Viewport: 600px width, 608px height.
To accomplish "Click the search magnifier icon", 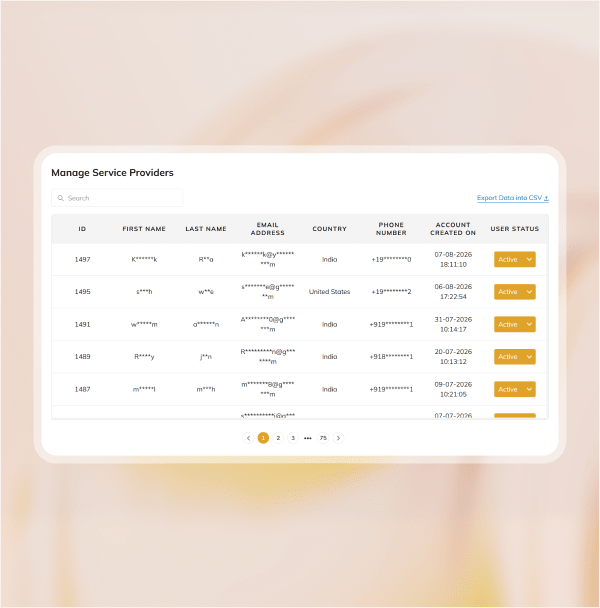I will pos(61,198).
